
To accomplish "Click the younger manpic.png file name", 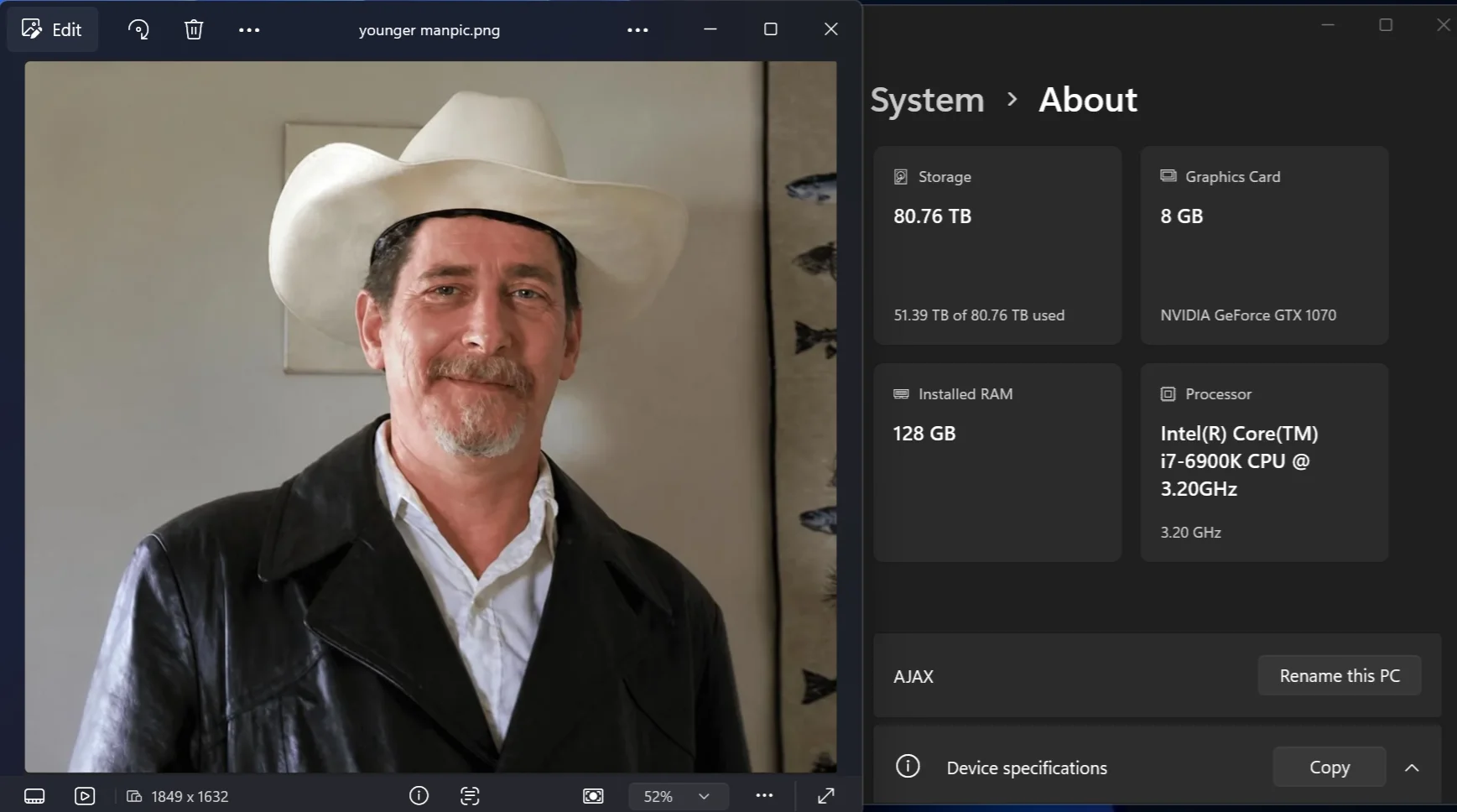I will pyautogui.click(x=429, y=30).
